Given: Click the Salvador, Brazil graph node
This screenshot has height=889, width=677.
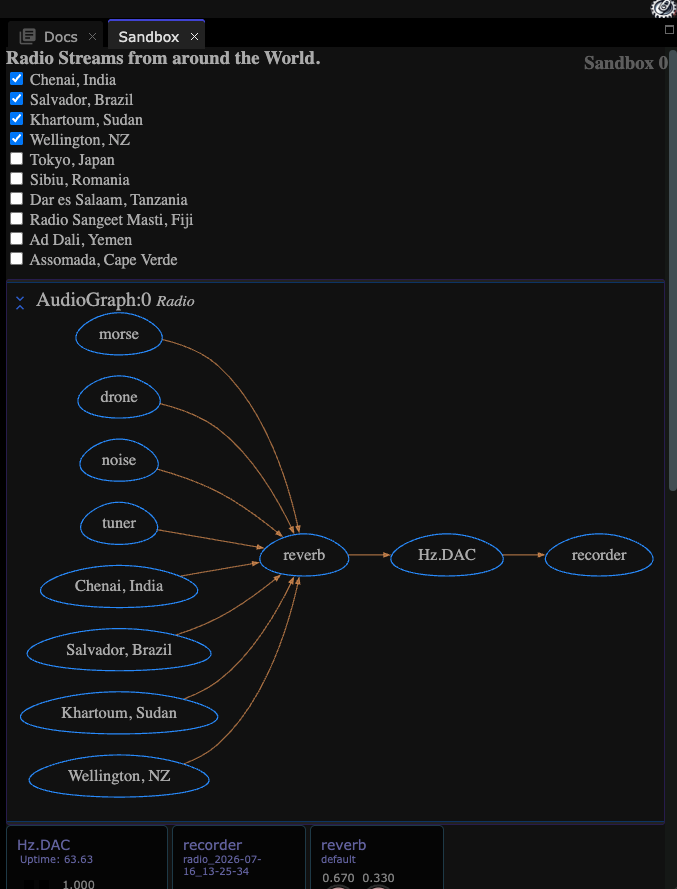Looking at the screenshot, I should point(119,650).
